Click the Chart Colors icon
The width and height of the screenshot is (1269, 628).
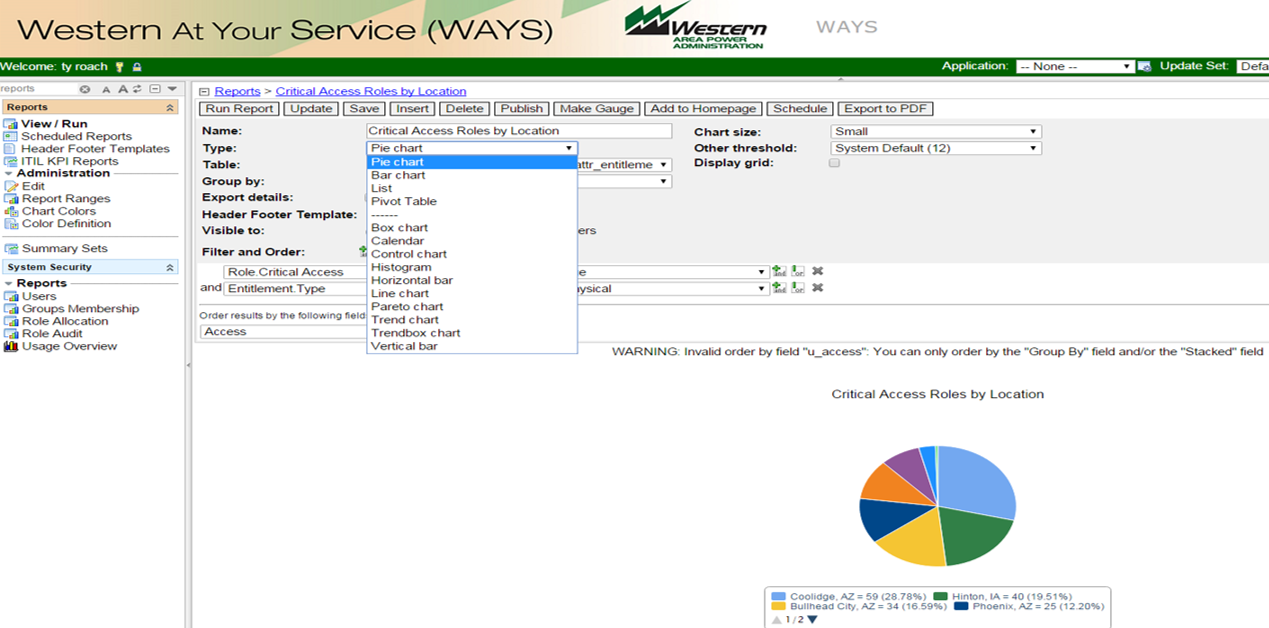pyautogui.click(x=11, y=211)
